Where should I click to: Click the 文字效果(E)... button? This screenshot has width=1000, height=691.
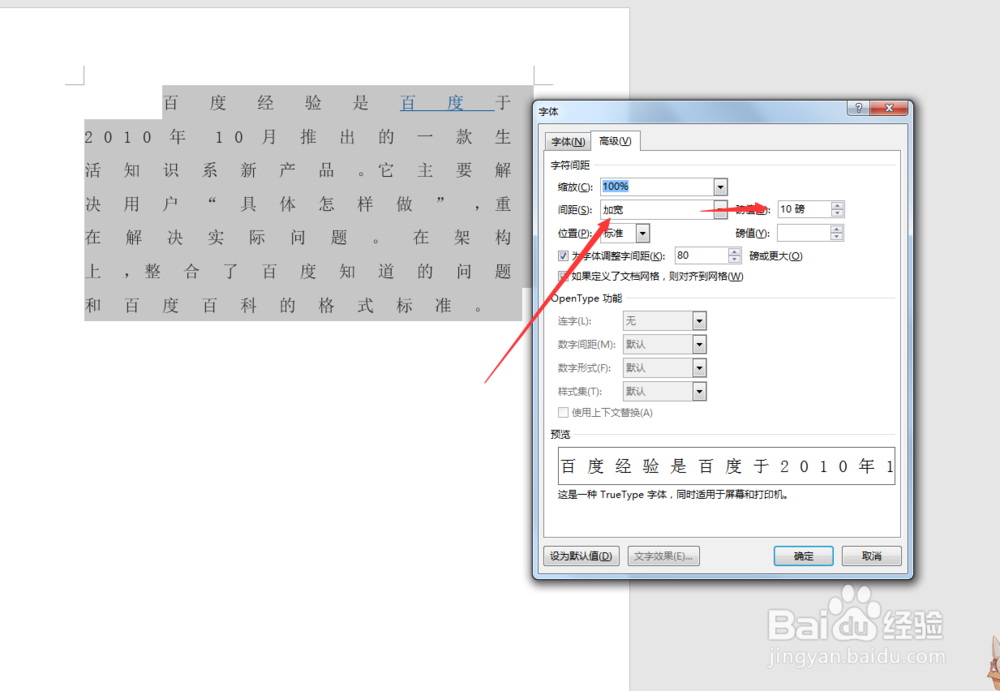point(663,556)
